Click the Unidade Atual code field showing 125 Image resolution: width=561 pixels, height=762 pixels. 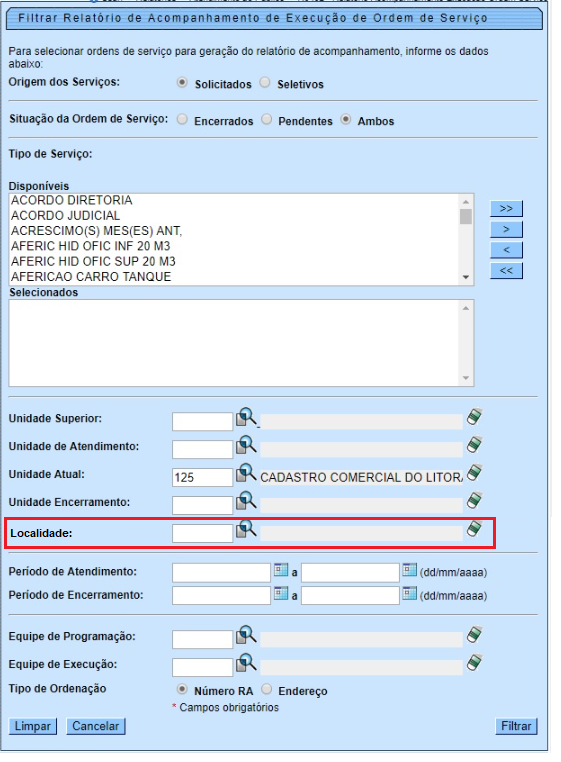(x=202, y=477)
